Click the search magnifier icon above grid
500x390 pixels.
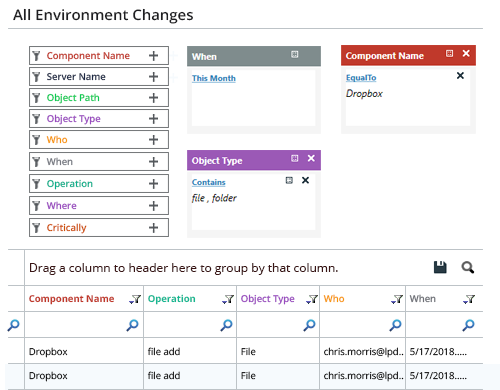(468, 267)
